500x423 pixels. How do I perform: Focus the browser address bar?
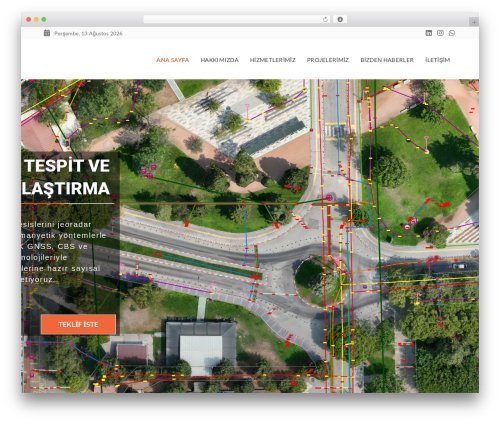(x=237, y=20)
